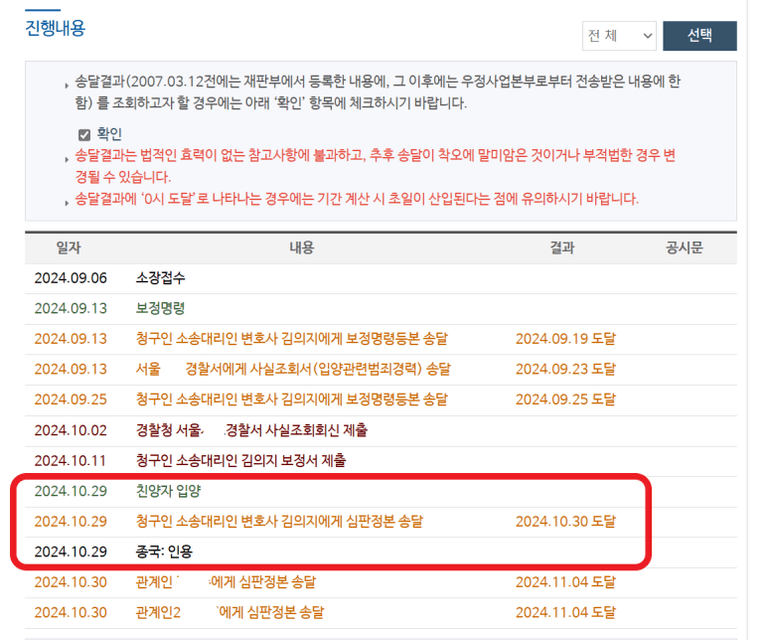Toggle the 확인 checkbox

[x=85, y=134]
